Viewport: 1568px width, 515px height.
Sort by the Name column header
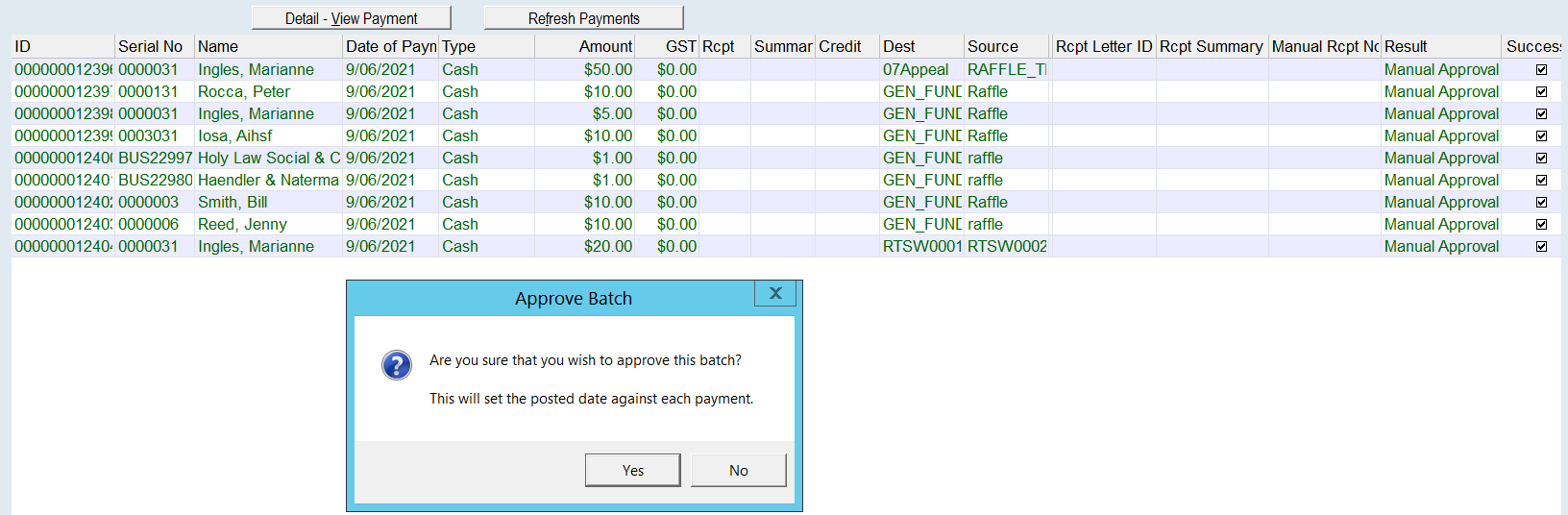pos(268,46)
